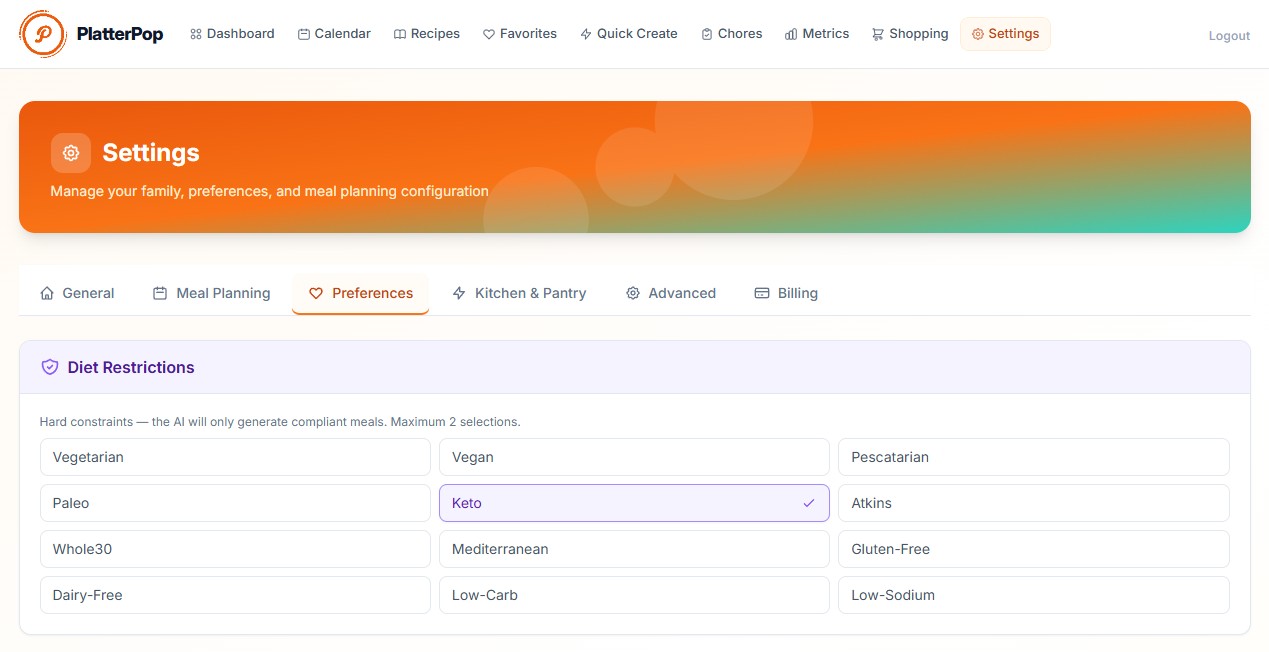Click the PlatterPop logo icon

click(43, 34)
